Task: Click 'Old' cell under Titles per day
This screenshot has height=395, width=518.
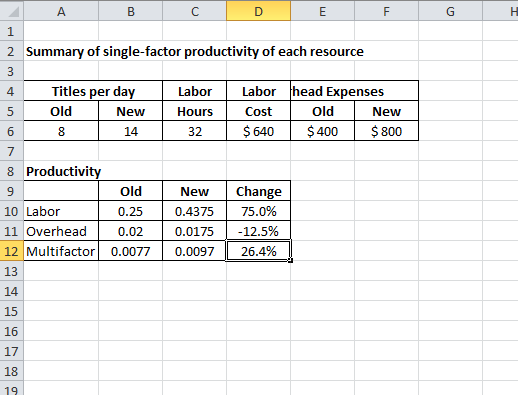Action: [x=61, y=111]
